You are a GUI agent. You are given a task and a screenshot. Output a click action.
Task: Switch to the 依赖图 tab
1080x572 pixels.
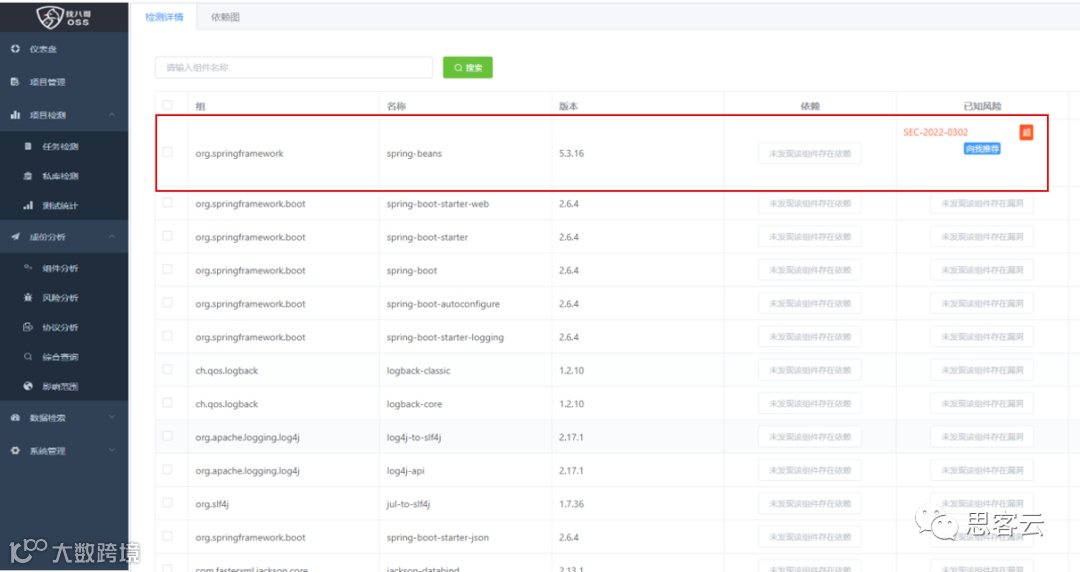(x=225, y=17)
